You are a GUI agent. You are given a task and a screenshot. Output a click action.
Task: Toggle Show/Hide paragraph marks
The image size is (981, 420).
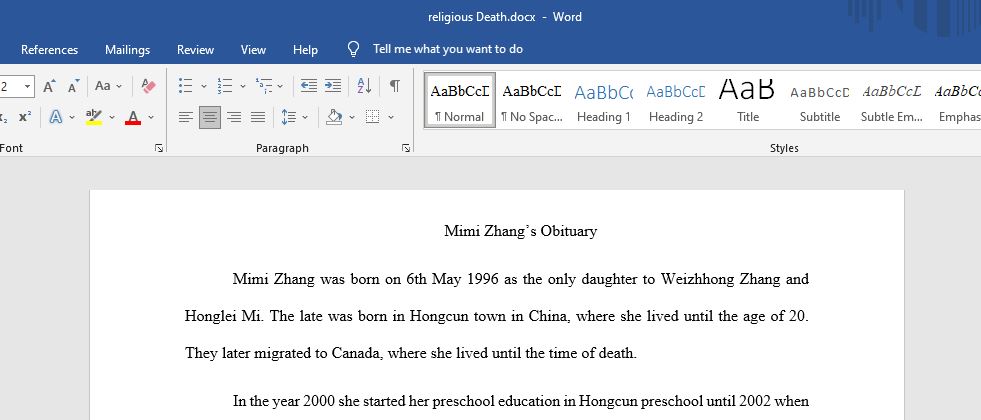[395, 86]
